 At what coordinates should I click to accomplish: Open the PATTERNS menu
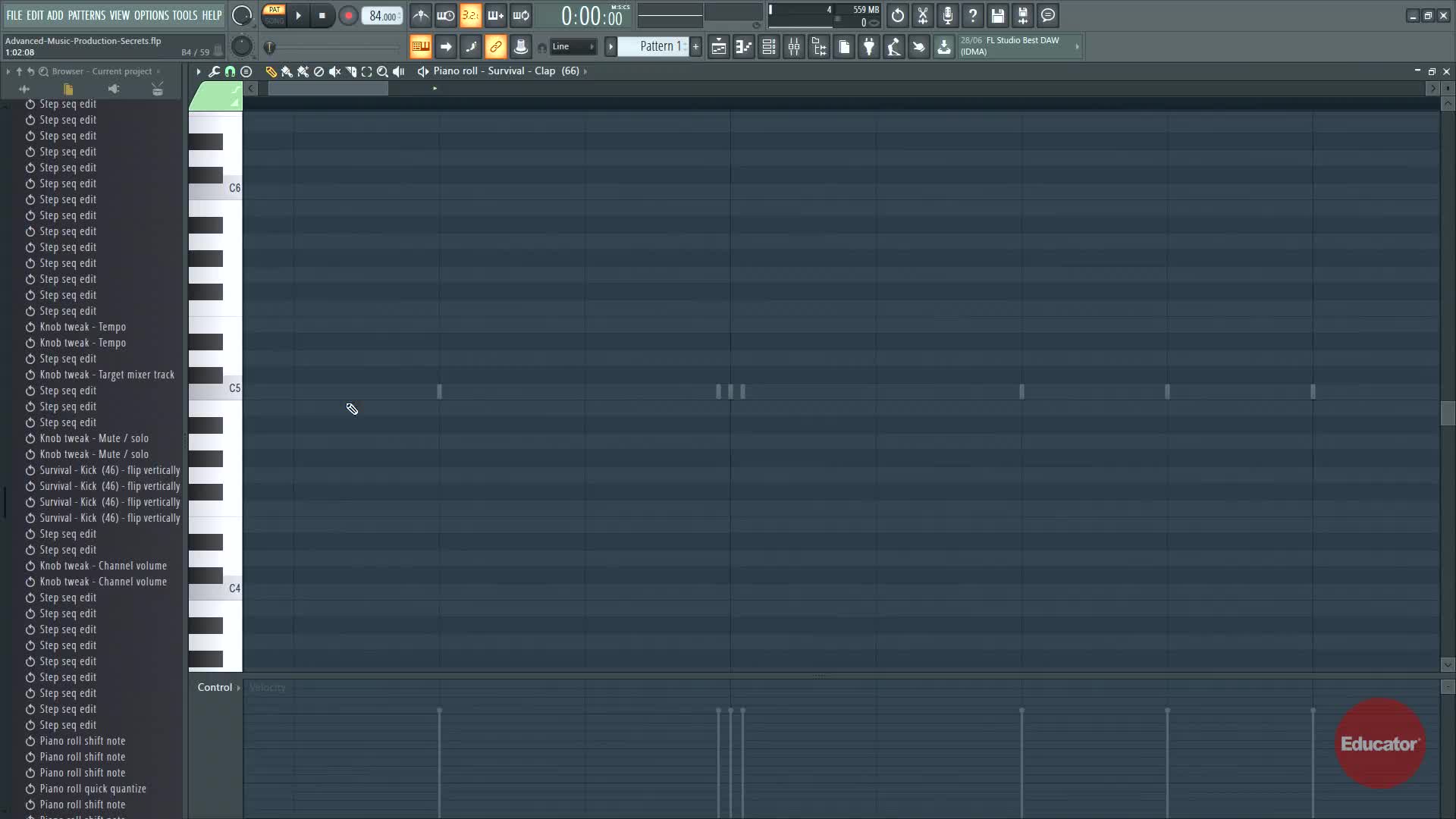click(86, 15)
